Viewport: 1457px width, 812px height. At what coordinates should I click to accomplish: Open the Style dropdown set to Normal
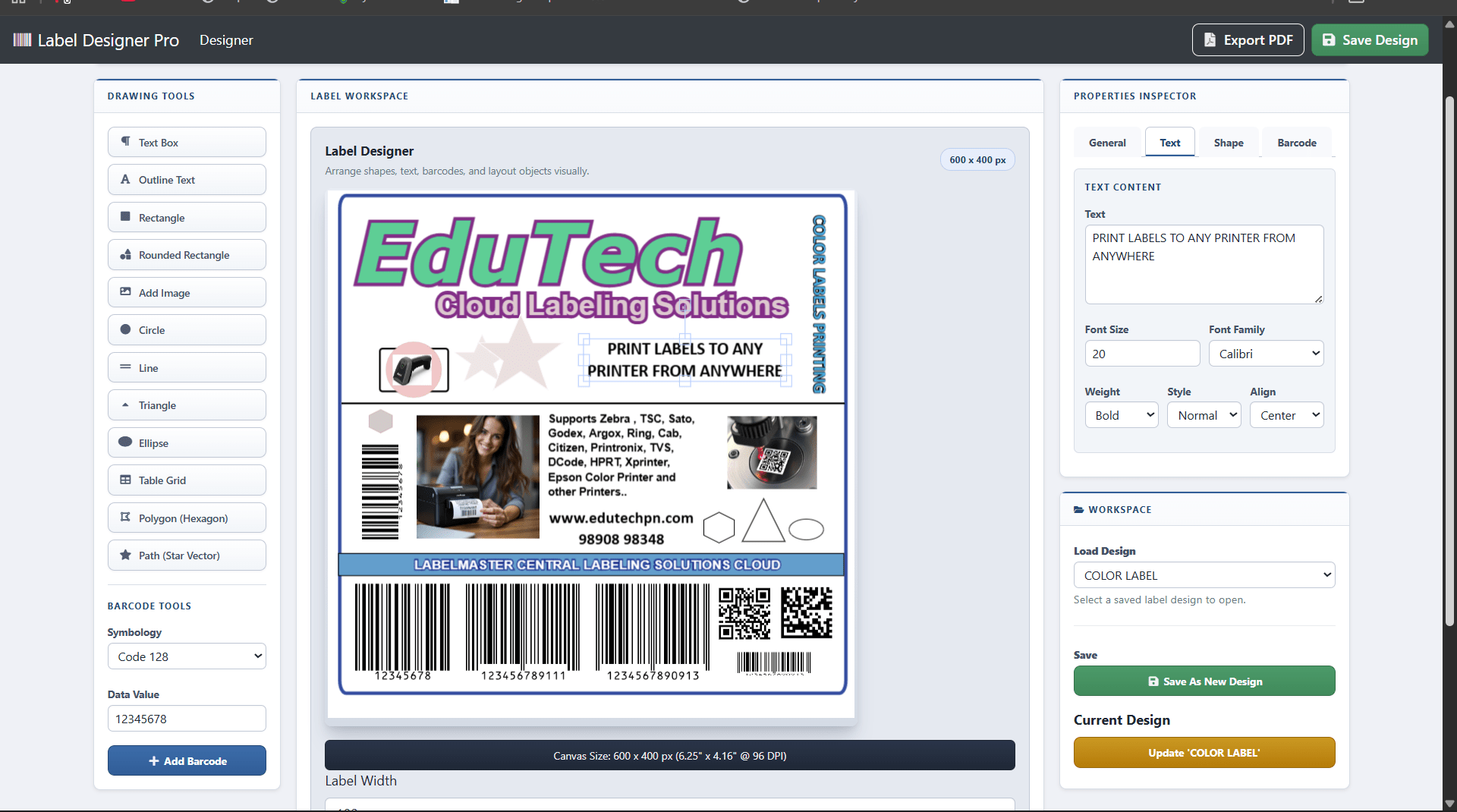tap(1204, 415)
